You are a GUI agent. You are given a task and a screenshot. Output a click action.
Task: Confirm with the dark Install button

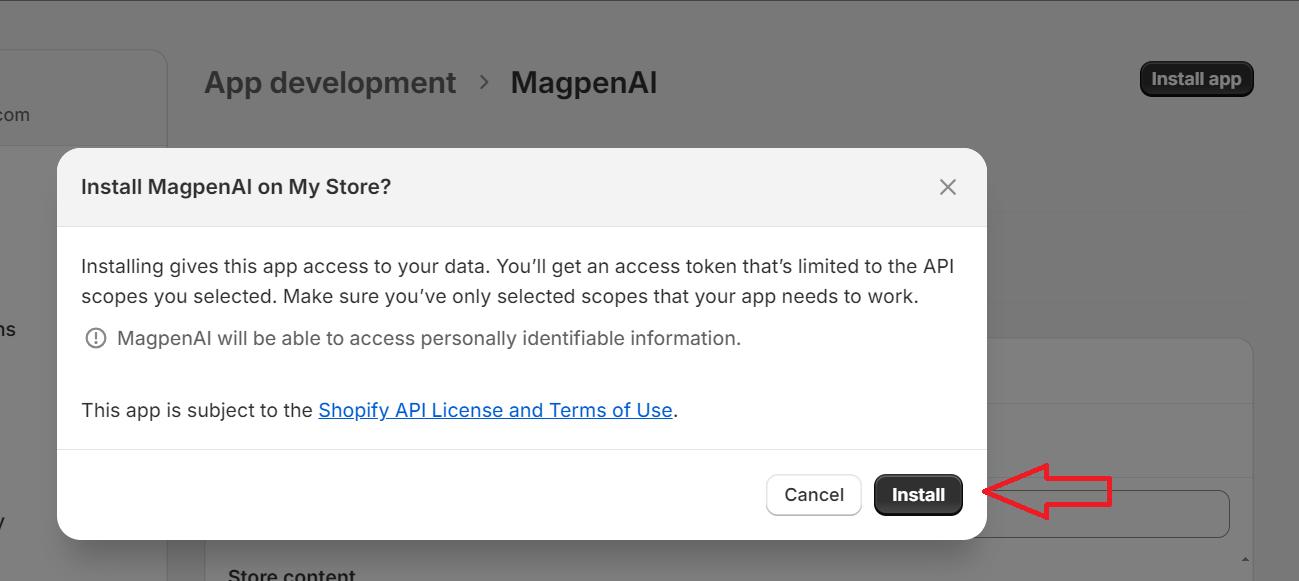(x=918, y=495)
